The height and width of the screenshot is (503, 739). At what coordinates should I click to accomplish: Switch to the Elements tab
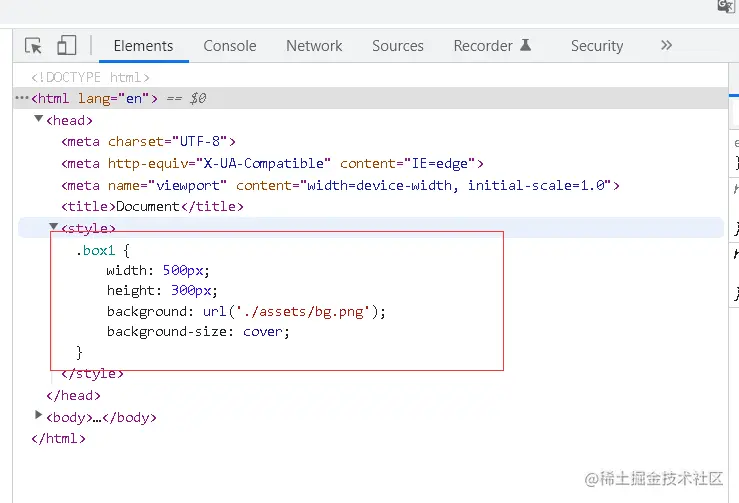pos(143,46)
